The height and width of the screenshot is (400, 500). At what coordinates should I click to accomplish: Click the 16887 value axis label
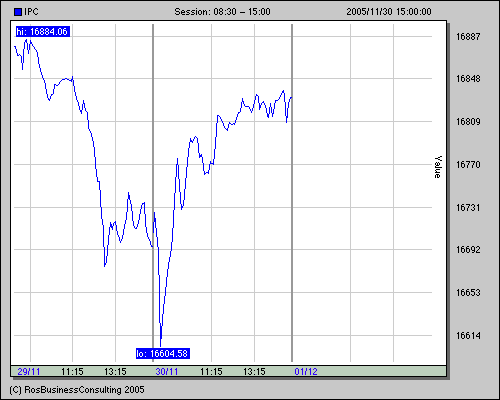tap(468, 37)
